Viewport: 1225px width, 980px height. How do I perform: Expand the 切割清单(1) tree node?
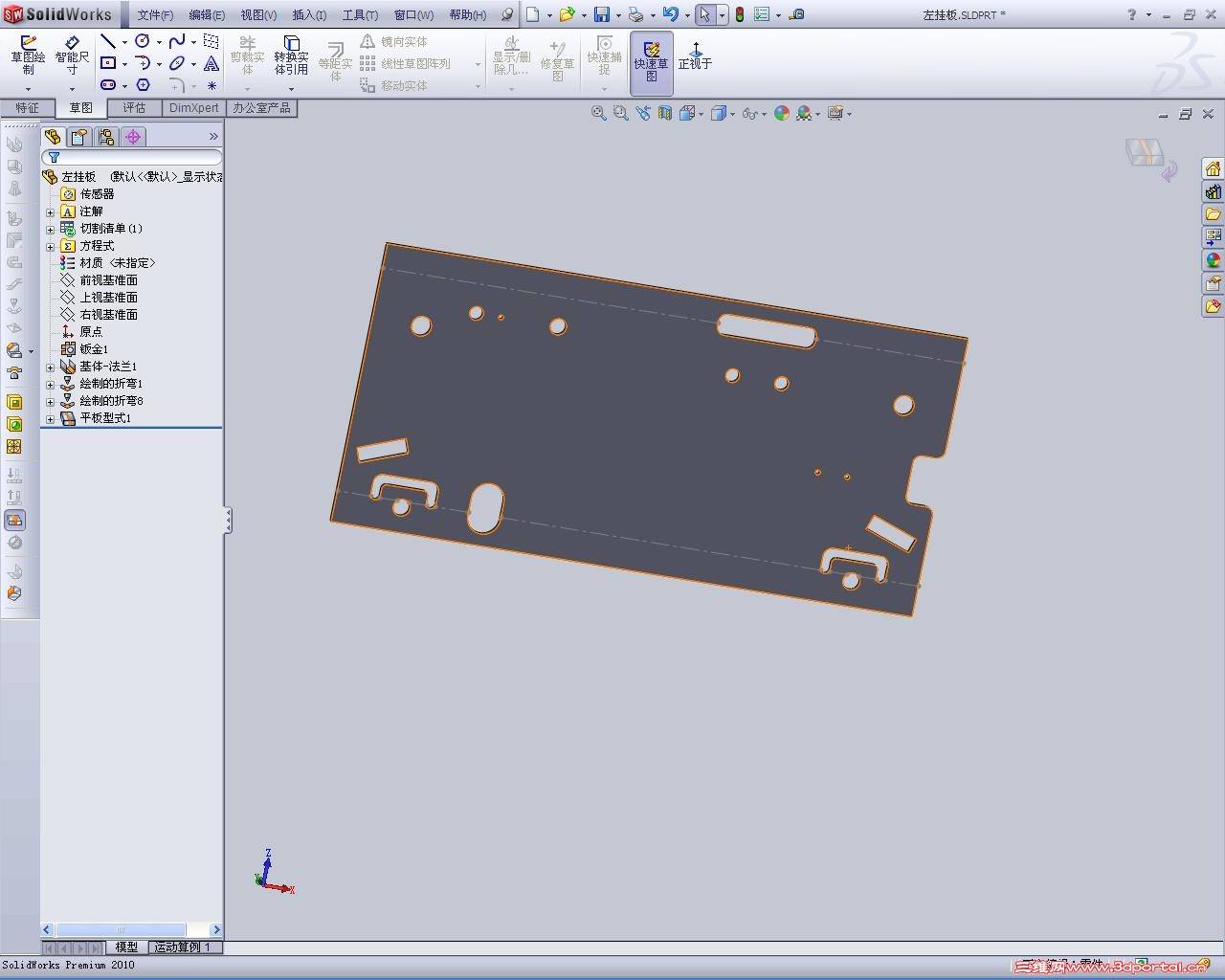pyautogui.click(x=51, y=229)
